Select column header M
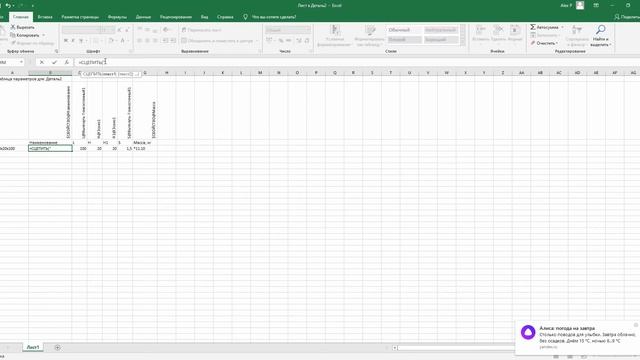 click(260, 73)
